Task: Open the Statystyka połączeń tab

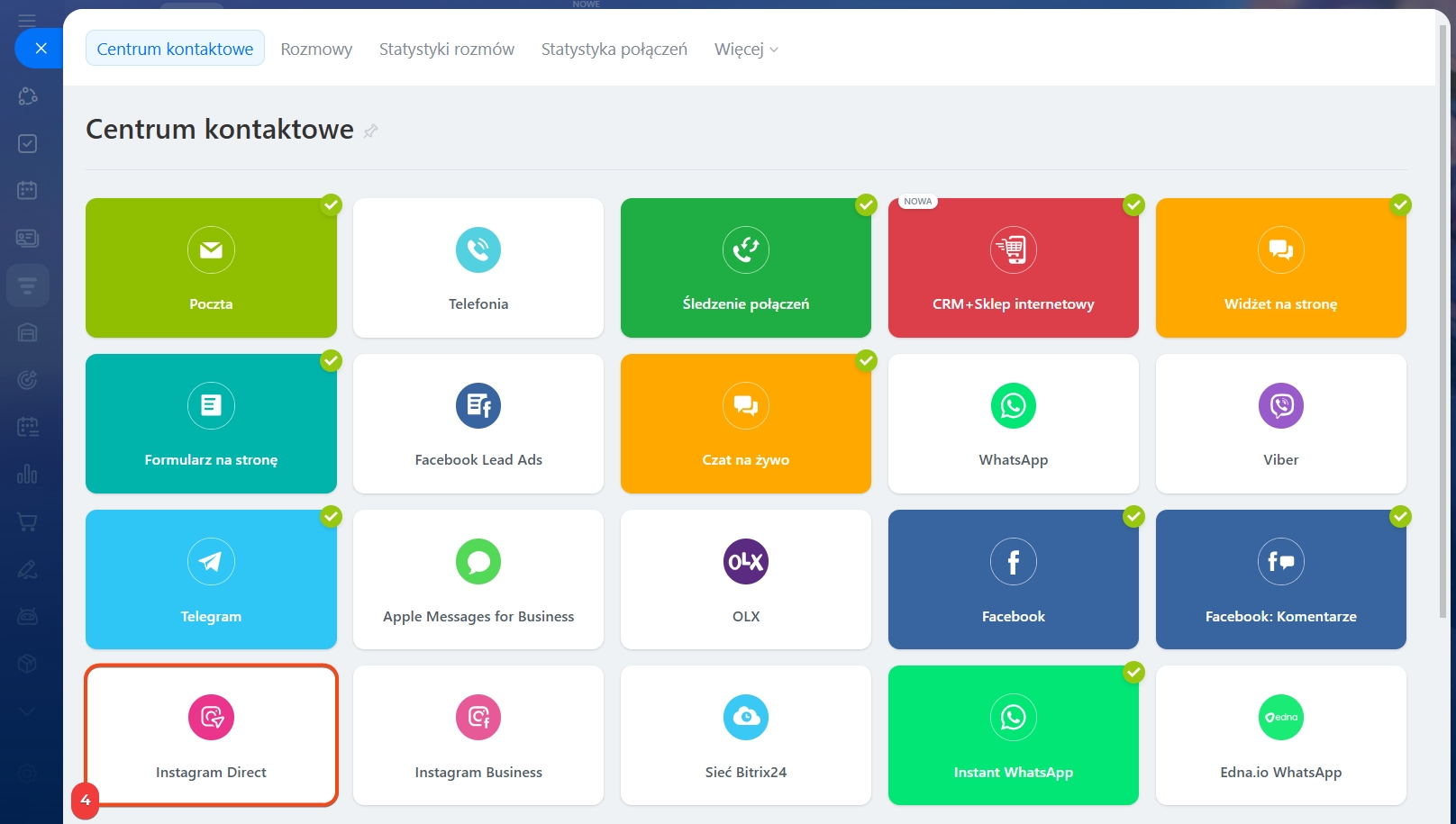Action: 614,49
